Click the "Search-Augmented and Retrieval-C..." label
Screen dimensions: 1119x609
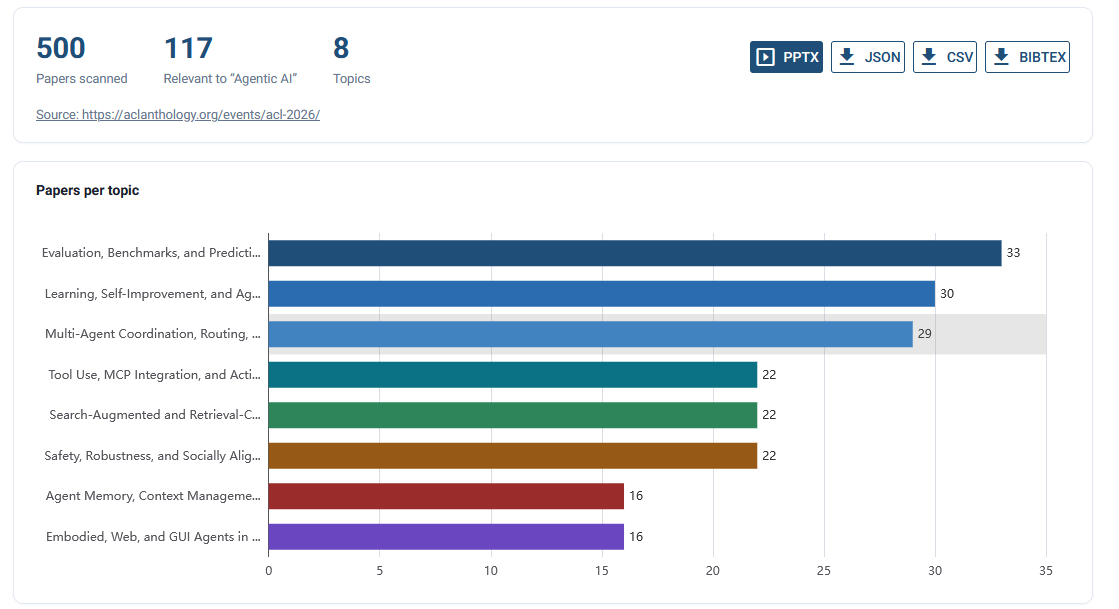(155, 415)
